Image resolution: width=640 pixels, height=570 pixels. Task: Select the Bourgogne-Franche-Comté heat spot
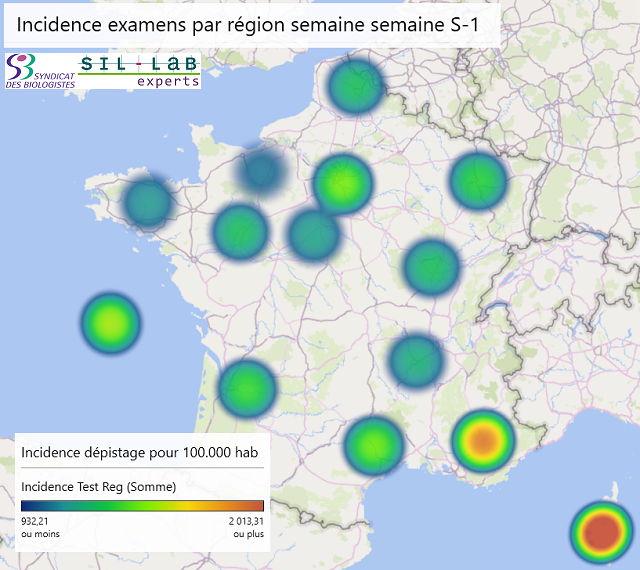tap(431, 267)
